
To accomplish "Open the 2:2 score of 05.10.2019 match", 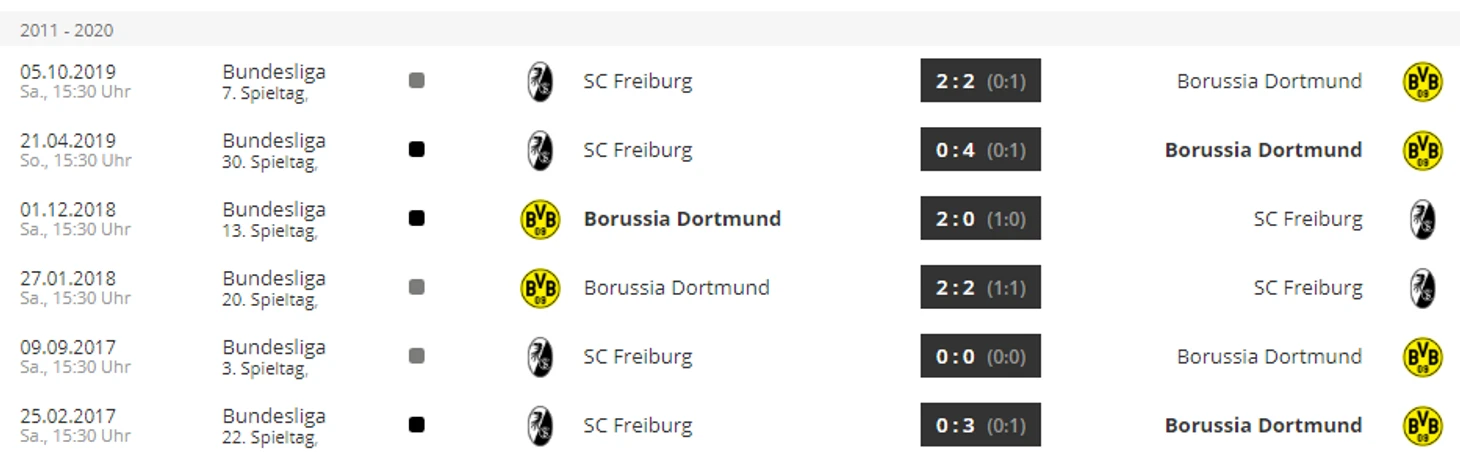I will [980, 81].
